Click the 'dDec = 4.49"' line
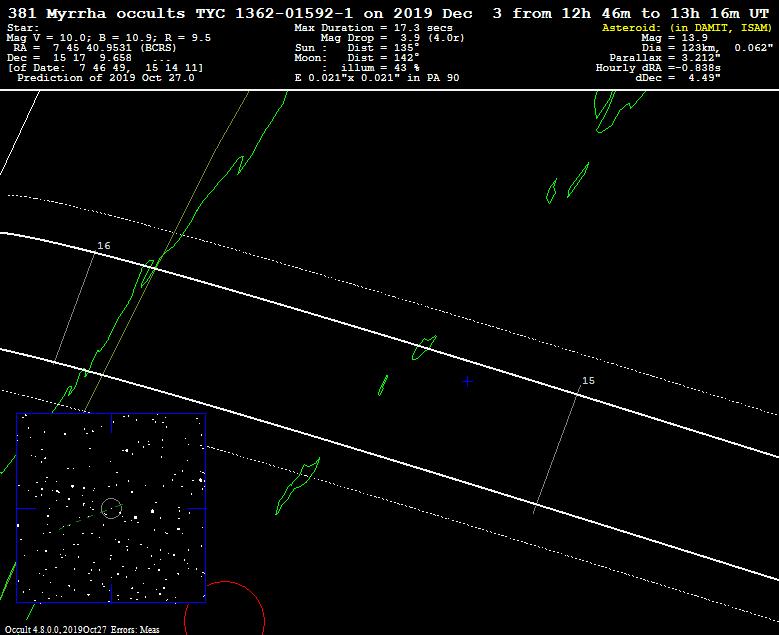The width and height of the screenshot is (779, 635). 678,78
